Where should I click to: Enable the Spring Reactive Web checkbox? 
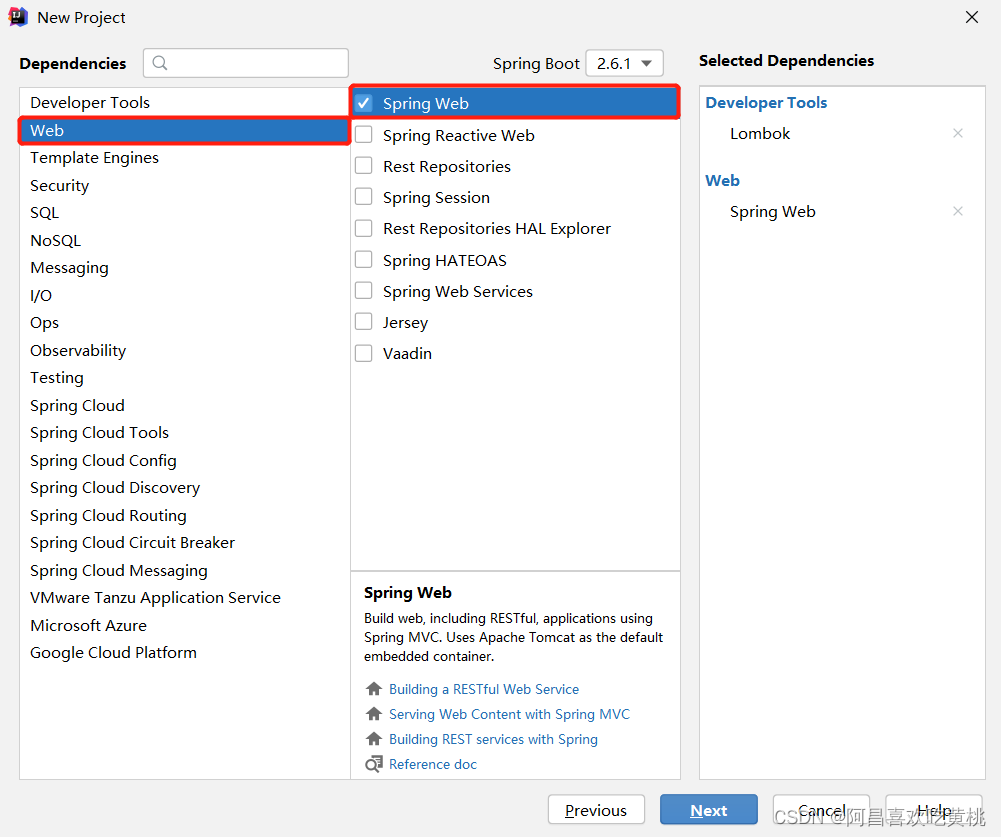[364, 135]
